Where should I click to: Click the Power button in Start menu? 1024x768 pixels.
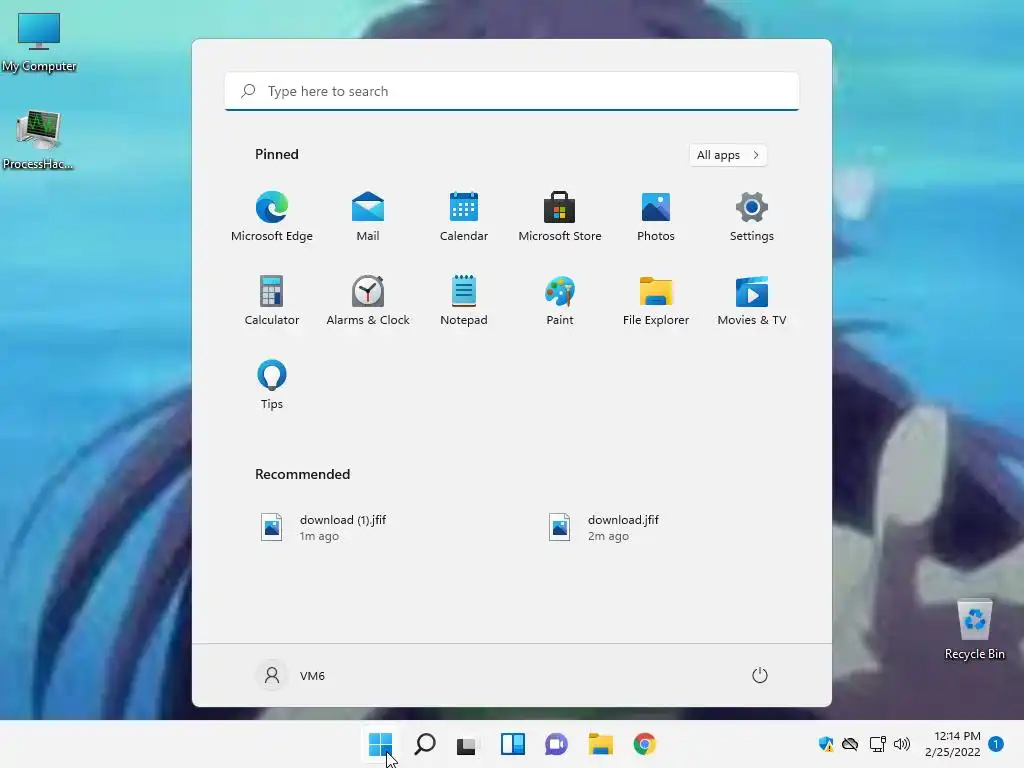760,675
